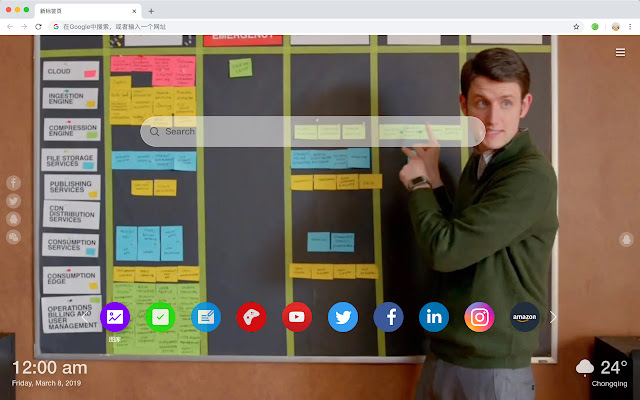Open the purple wallpaper gallery shortcut
Viewport: 640px width, 400px height.
(x=115, y=317)
